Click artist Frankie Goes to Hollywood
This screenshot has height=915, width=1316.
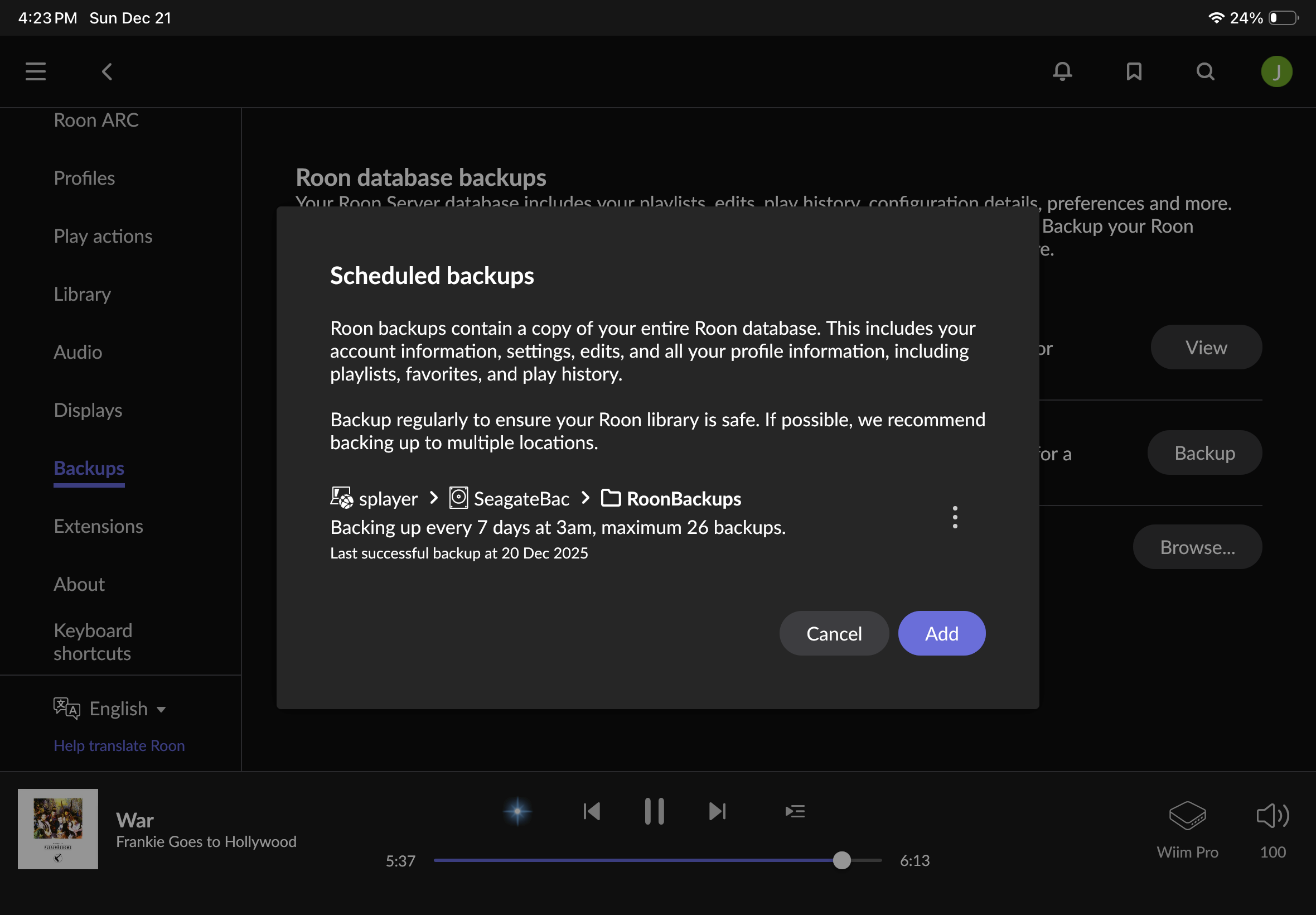point(206,841)
